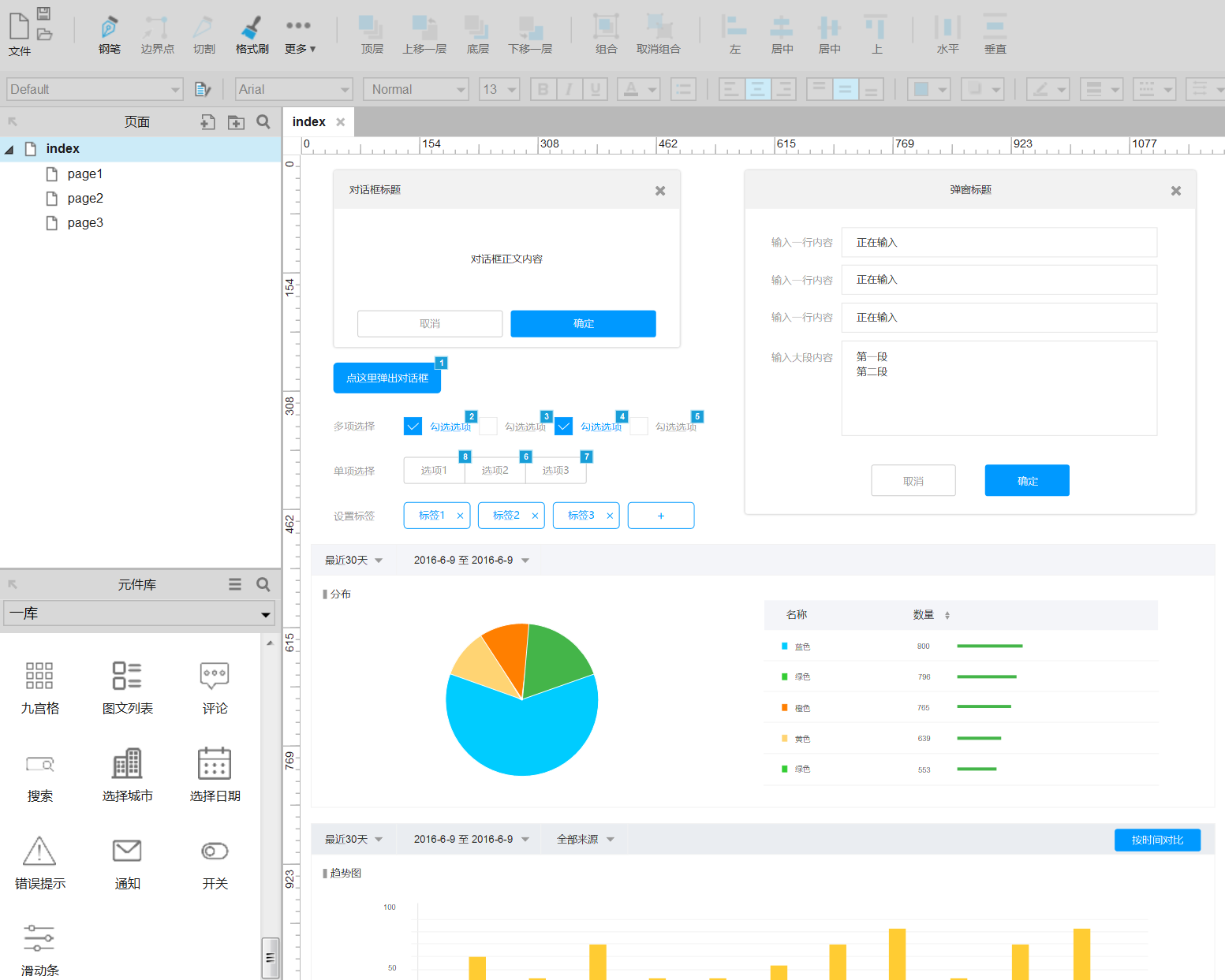This screenshot has height=980, width=1225.
Task: Open the 更多 more tools dropdown
Action: point(300,35)
